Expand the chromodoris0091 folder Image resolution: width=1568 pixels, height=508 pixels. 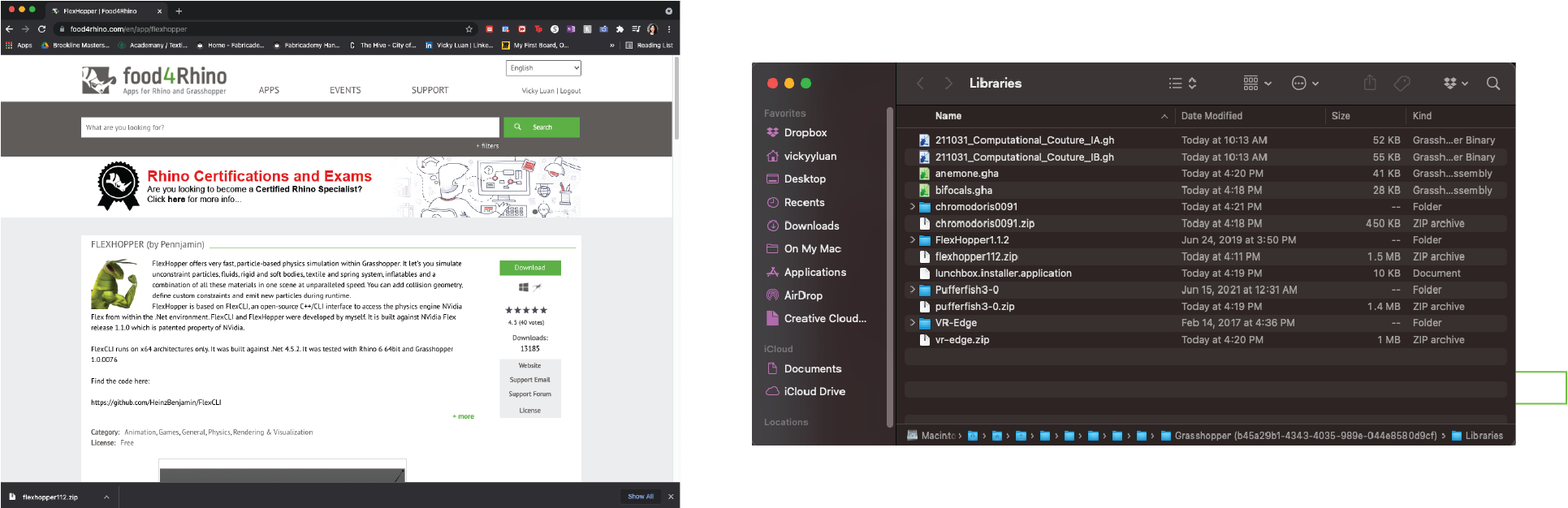(912, 207)
